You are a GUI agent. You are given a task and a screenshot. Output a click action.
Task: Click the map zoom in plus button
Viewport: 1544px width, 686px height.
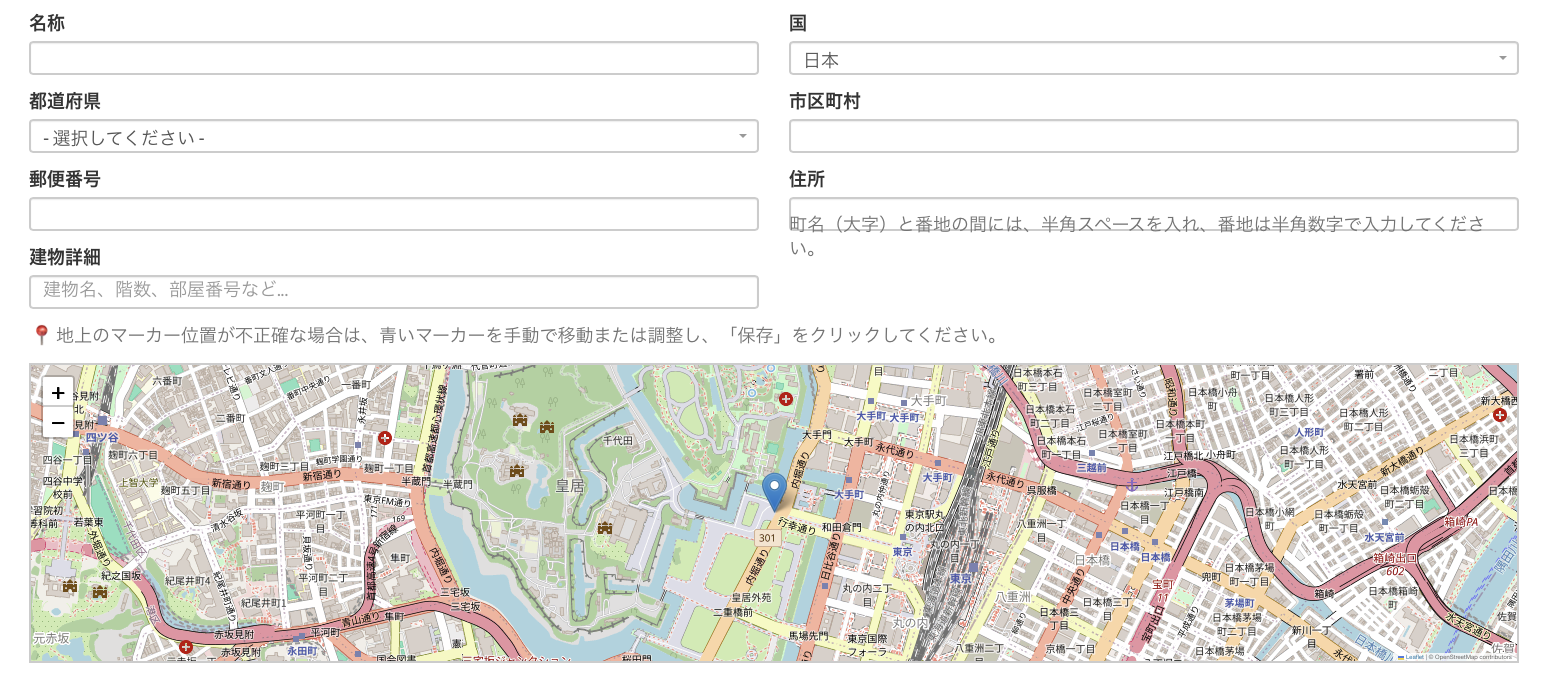58,393
